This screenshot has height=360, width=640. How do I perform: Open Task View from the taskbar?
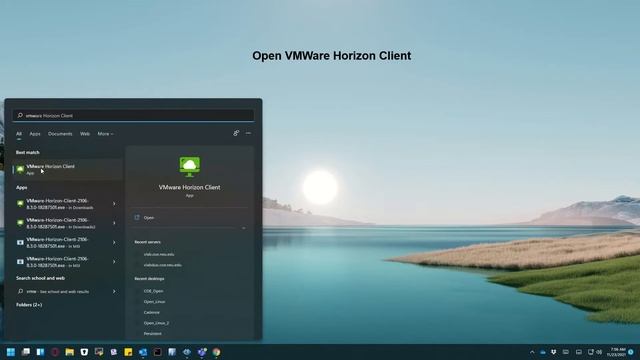[x=26, y=352]
